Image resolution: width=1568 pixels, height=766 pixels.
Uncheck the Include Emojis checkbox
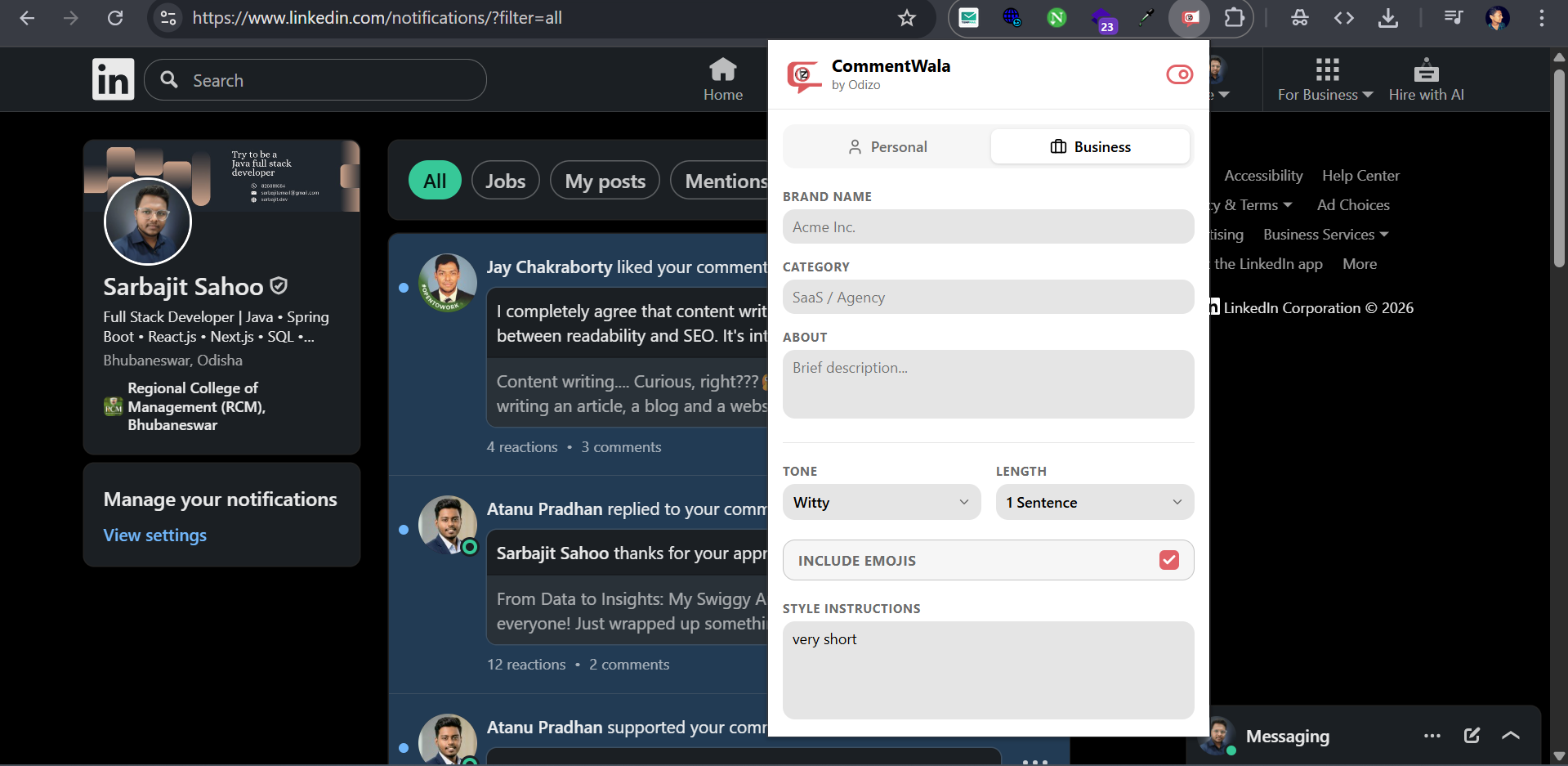coord(1168,560)
